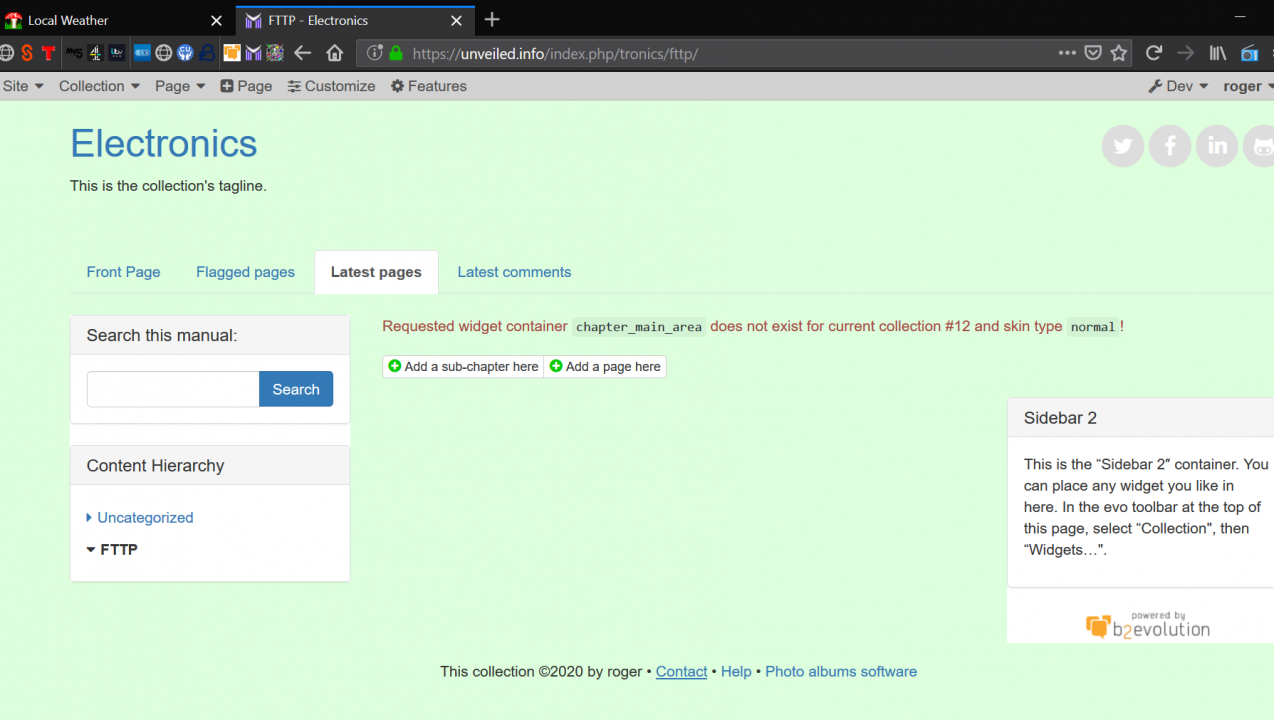The width and height of the screenshot is (1274, 720).
Task: Focus the Search this manual field
Action: (173, 389)
